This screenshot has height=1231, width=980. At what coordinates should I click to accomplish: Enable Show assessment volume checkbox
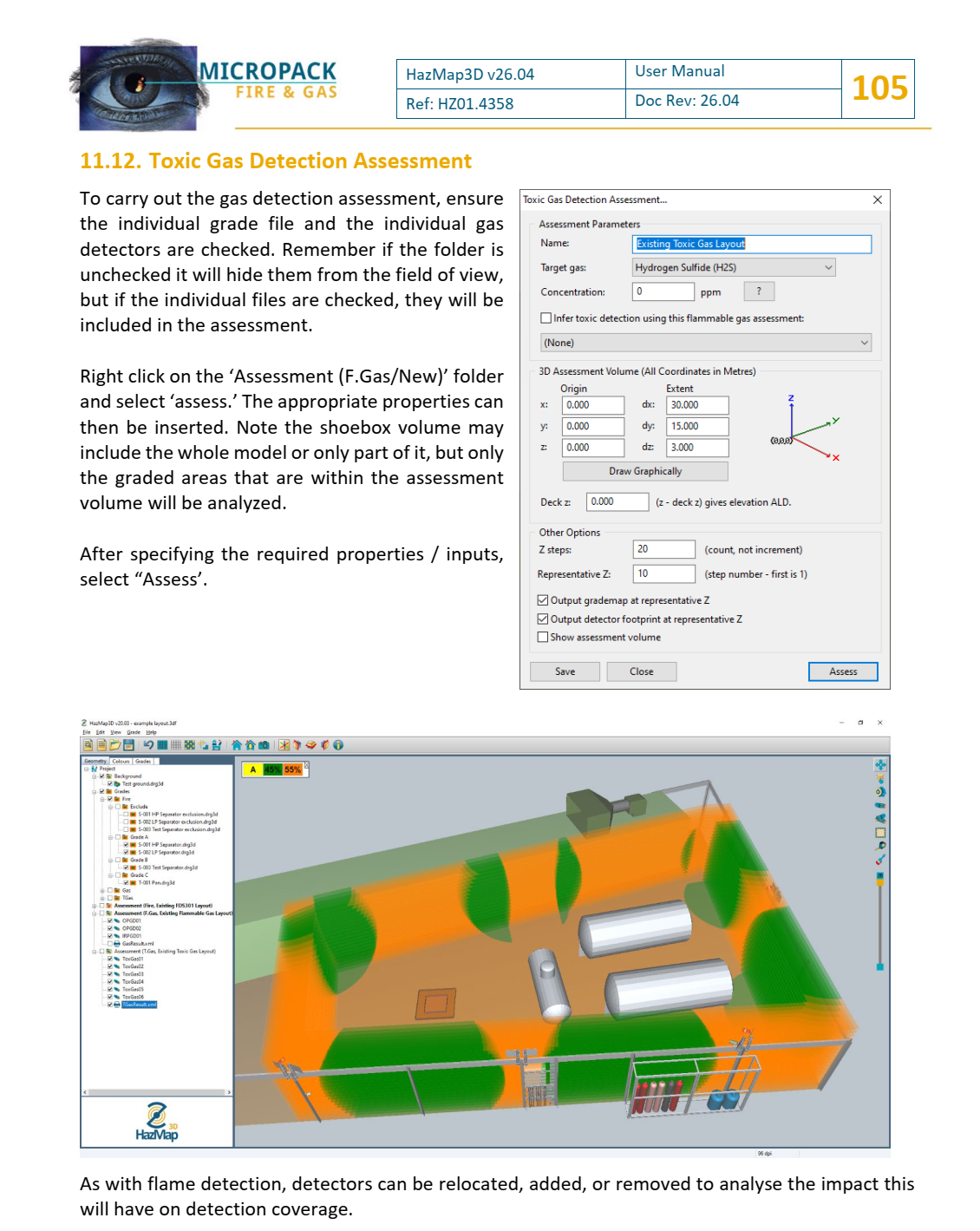(x=543, y=638)
